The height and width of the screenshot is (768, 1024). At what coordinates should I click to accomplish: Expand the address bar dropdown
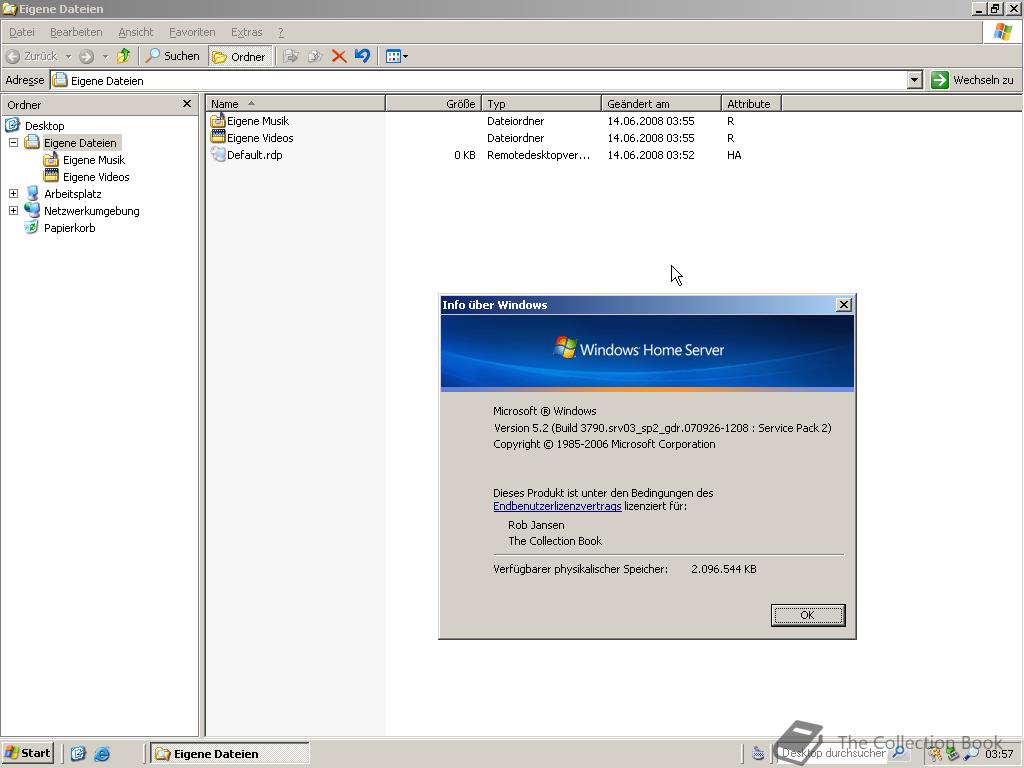914,80
